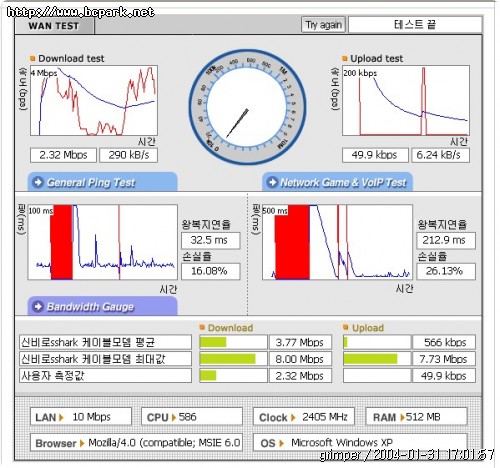Click the 테스트 끝 status field
Image resolution: width=500 pixels, height=468 pixels.
(x=415, y=25)
